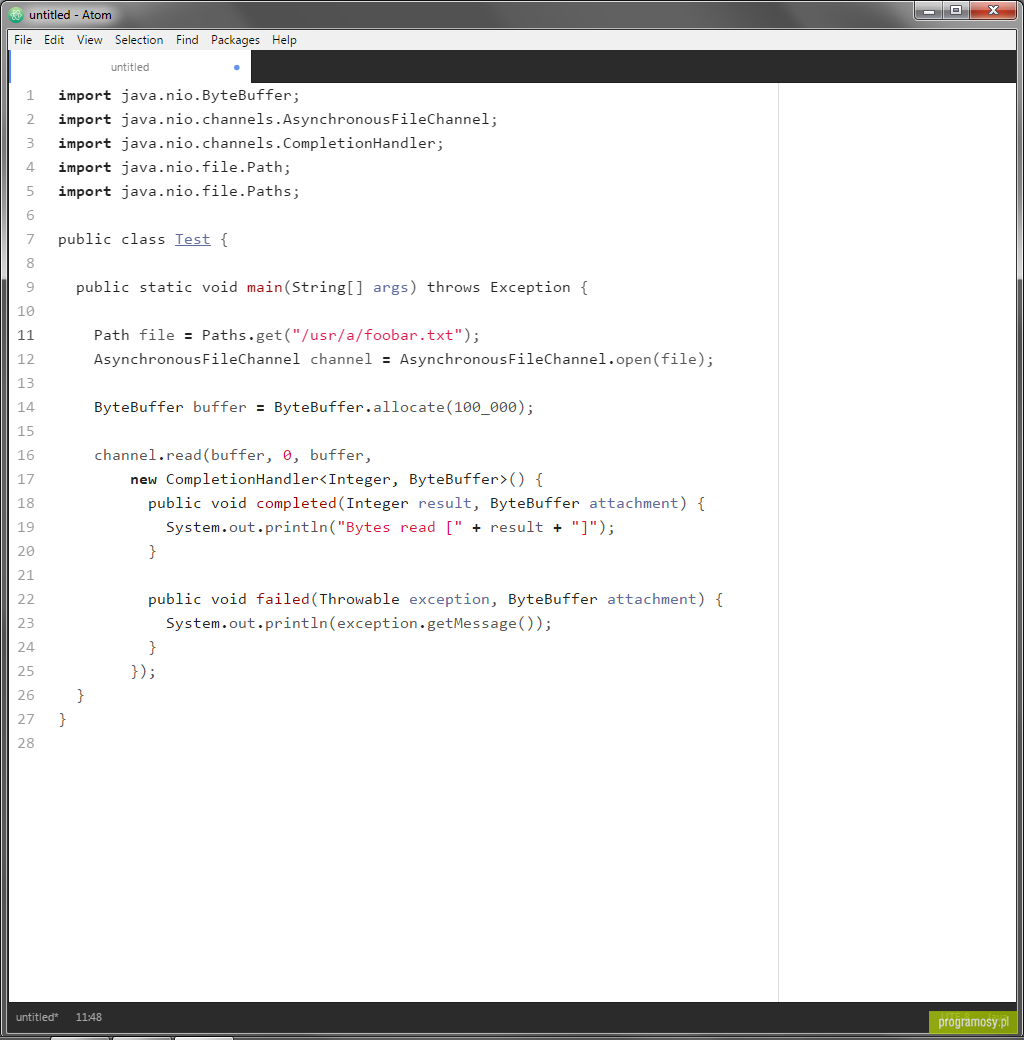
Task: Click line number 16 in gutter
Action: (26, 455)
